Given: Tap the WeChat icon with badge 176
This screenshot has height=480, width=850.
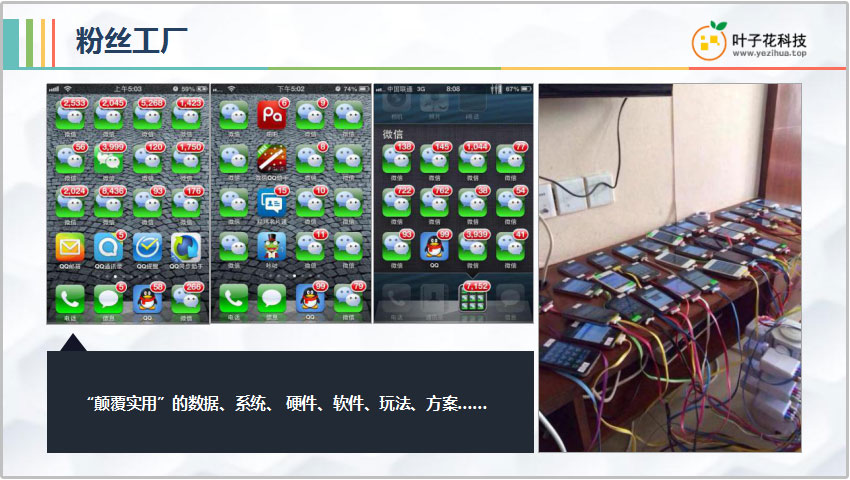Looking at the screenshot, I should coord(186,203).
